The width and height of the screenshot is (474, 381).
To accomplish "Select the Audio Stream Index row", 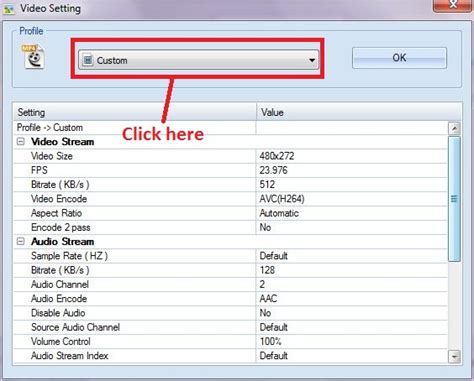I will (x=231, y=356).
